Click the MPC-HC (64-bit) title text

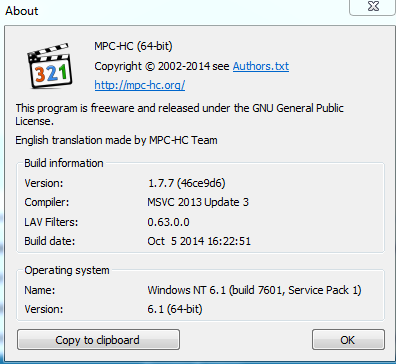click(x=133, y=46)
